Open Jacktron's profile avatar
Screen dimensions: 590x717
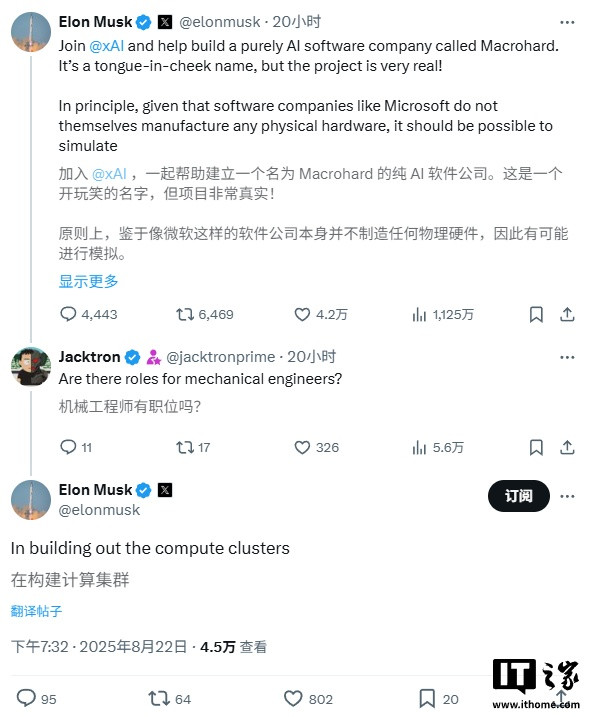[x=31, y=367]
